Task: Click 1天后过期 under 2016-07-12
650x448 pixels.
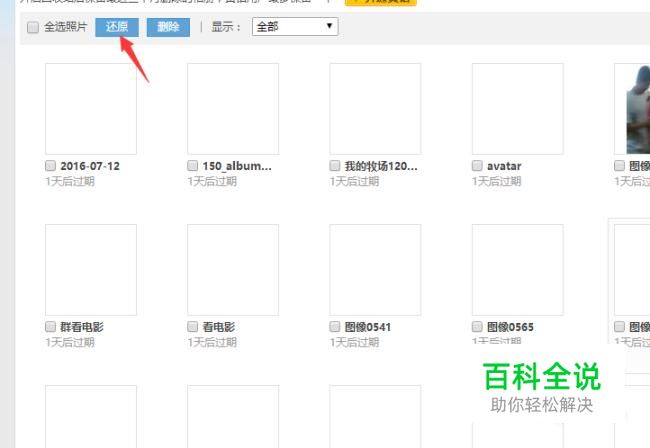Action: tap(70, 182)
